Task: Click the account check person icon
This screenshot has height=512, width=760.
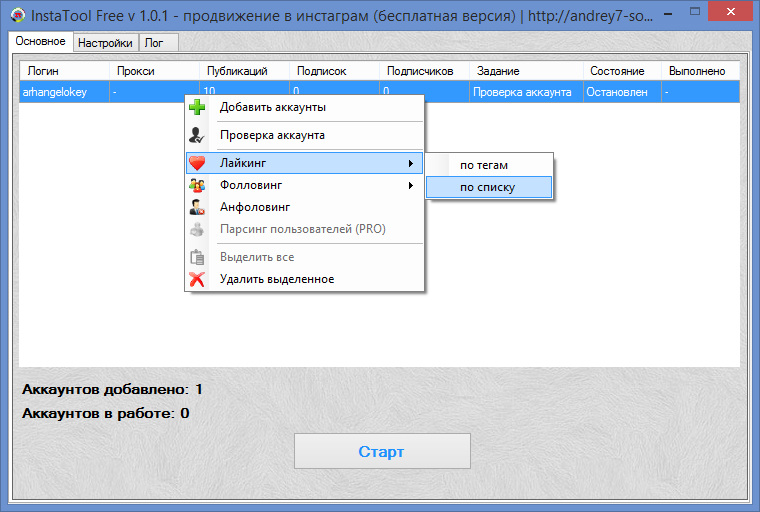Action: tap(197, 135)
